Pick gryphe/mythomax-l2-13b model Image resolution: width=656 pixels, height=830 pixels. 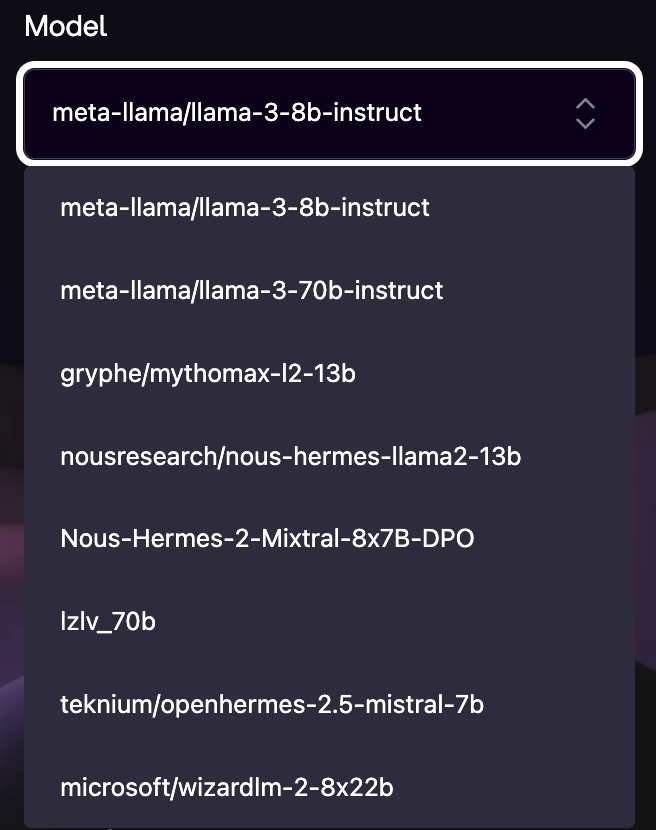(208, 374)
